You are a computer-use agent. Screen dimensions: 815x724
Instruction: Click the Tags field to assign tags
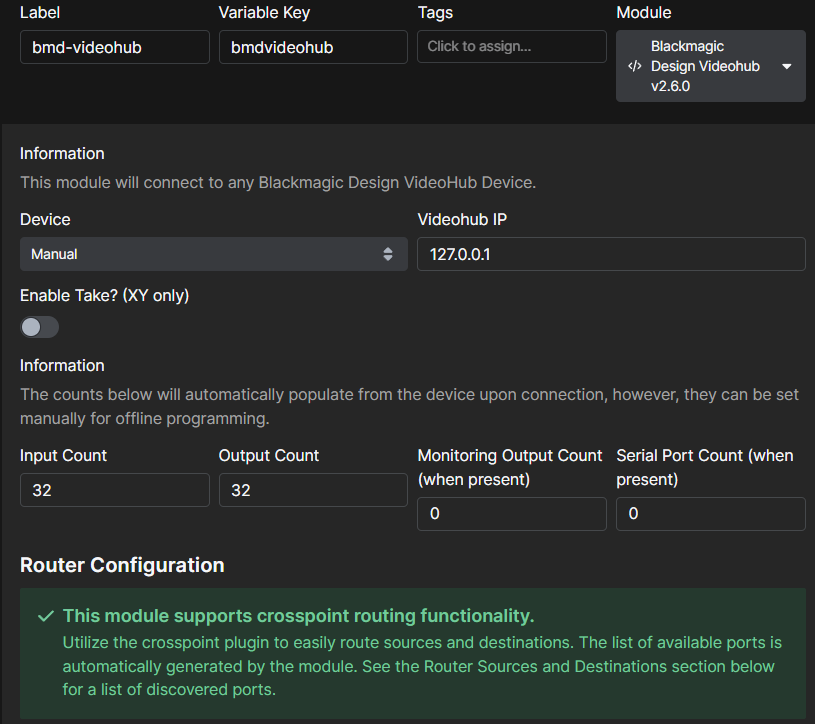click(511, 47)
